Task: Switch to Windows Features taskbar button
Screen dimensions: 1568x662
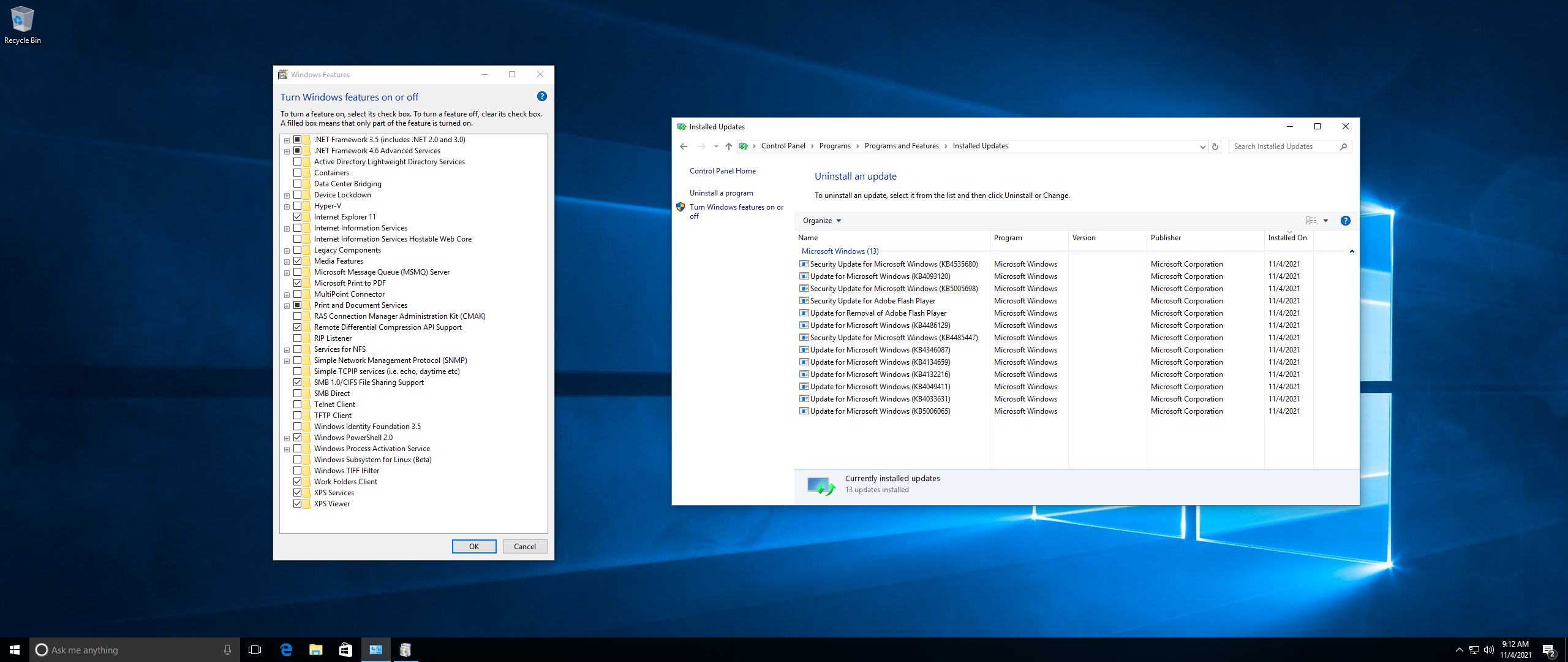Action: pyautogui.click(x=405, y=650)
